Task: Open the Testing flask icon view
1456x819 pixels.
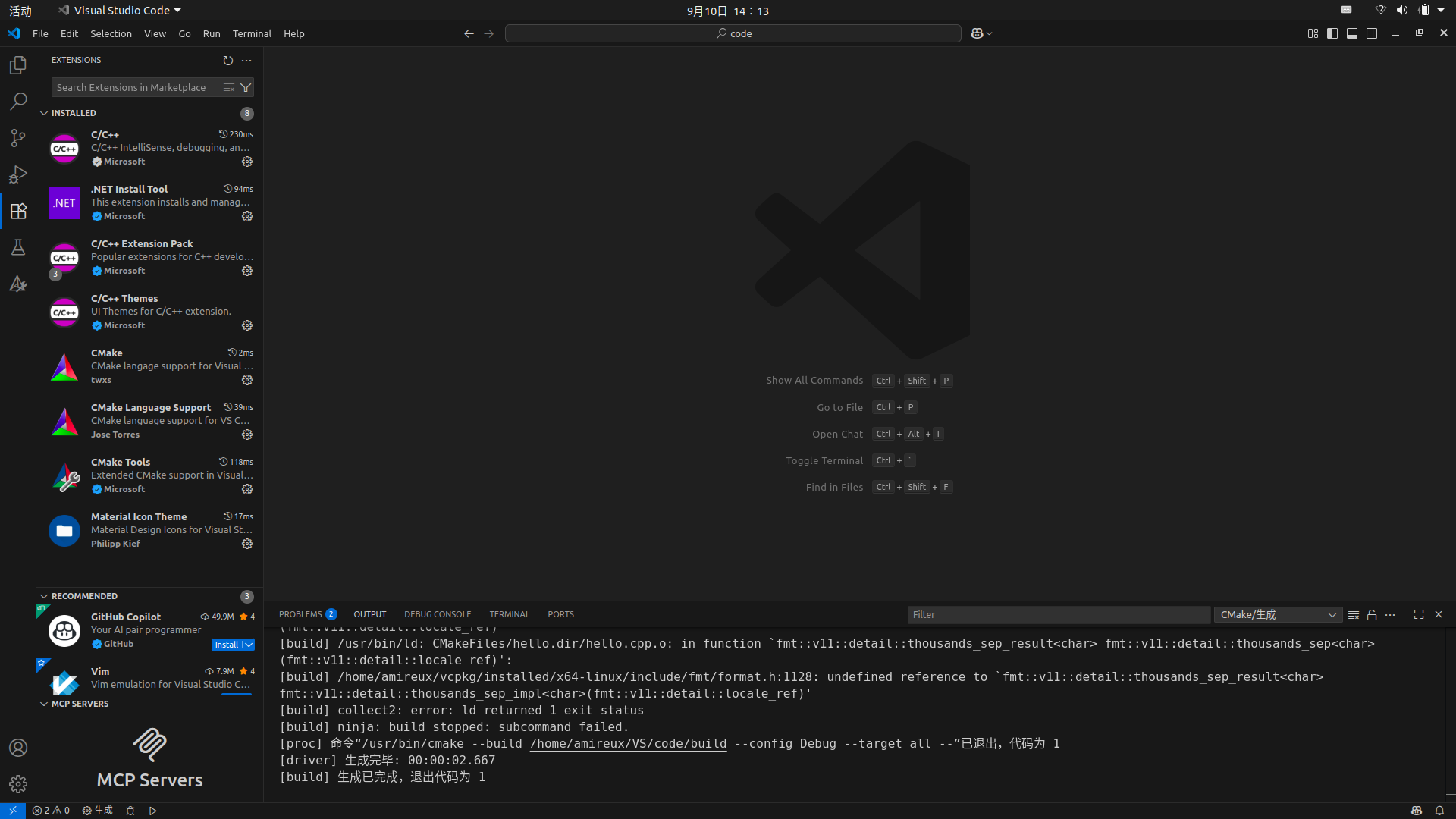Action: pyautogui.click(x=18, y=247)
